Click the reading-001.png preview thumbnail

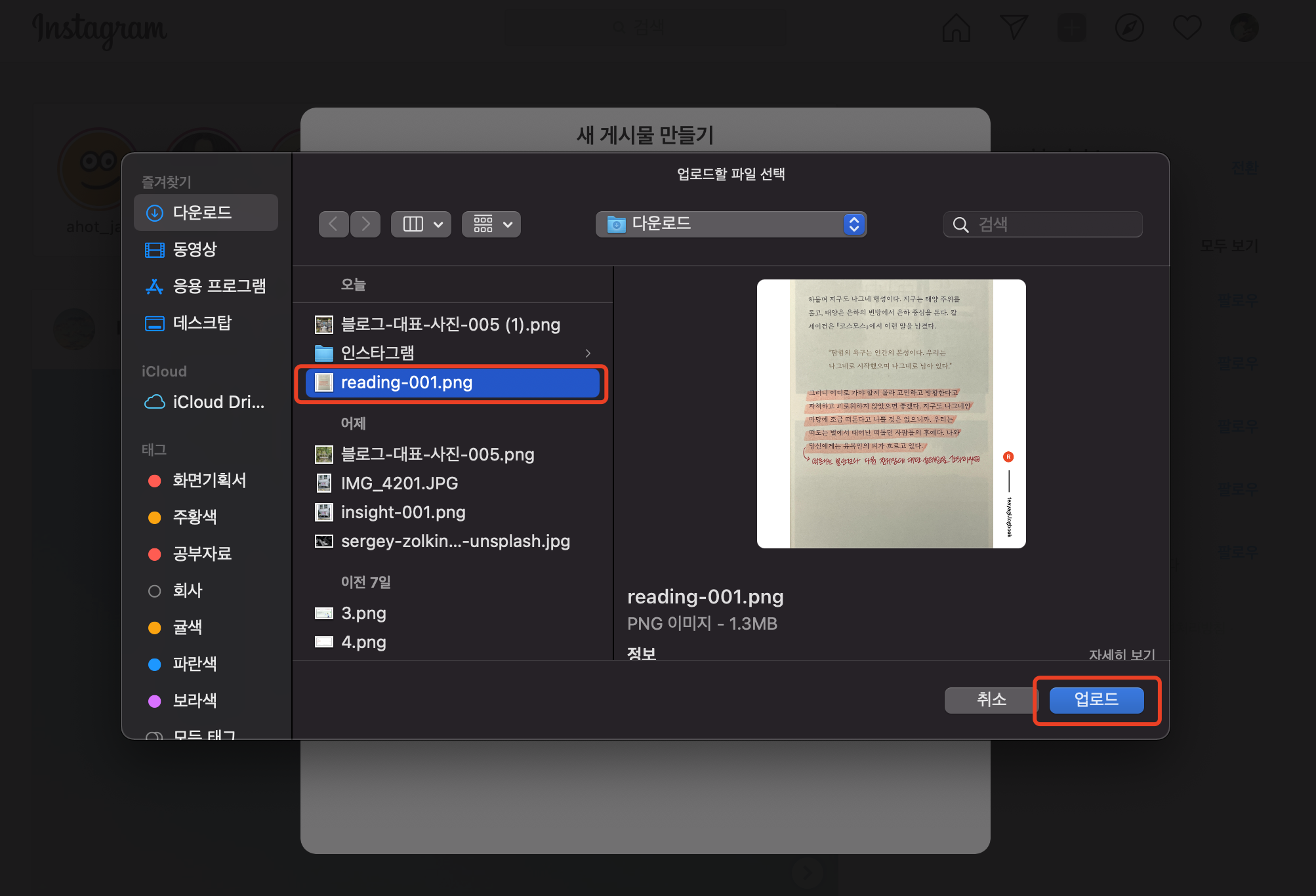pyautogui.click(x=891, y=413)
